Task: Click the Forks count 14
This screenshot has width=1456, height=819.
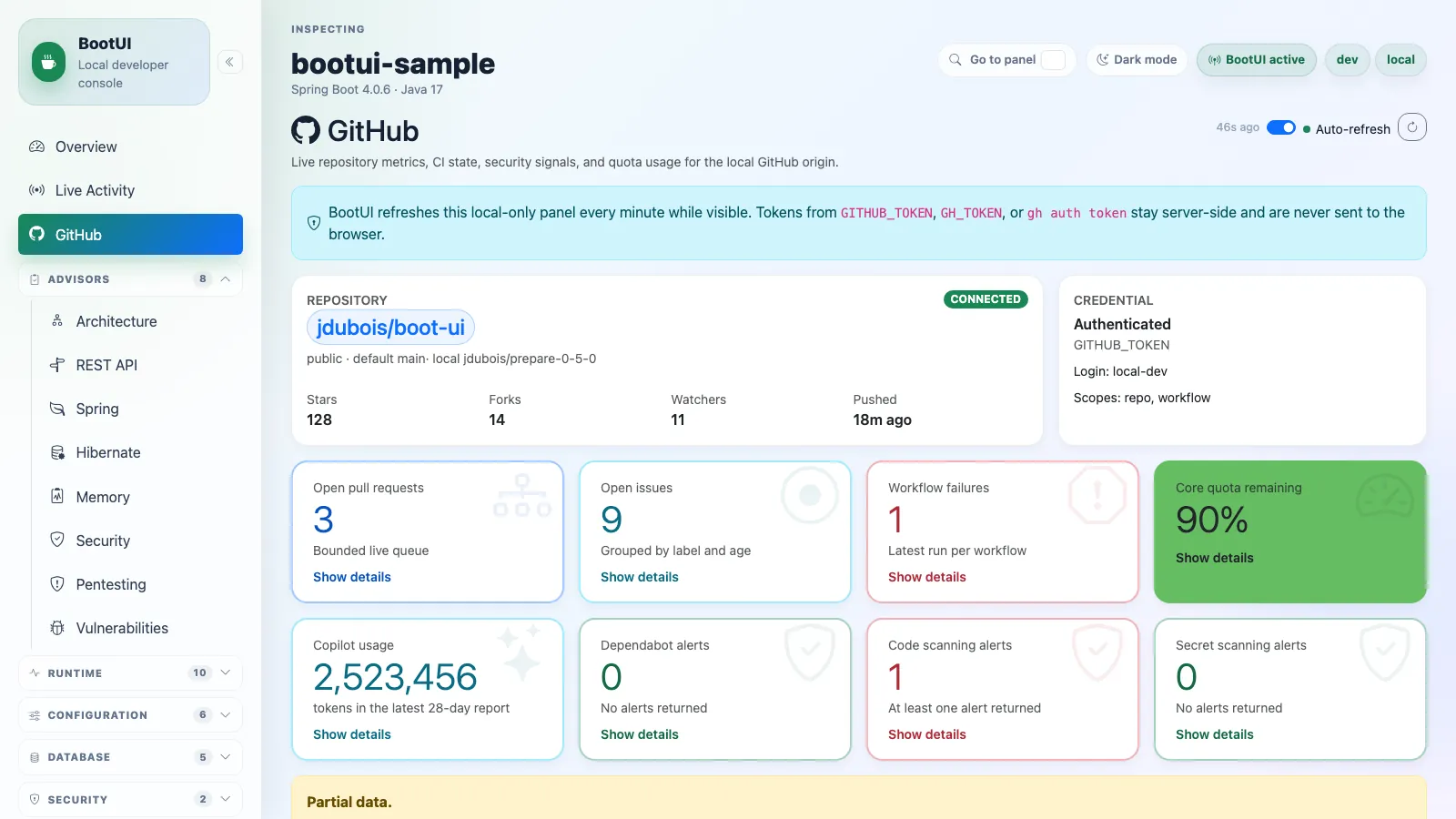Action: [497, 420]
